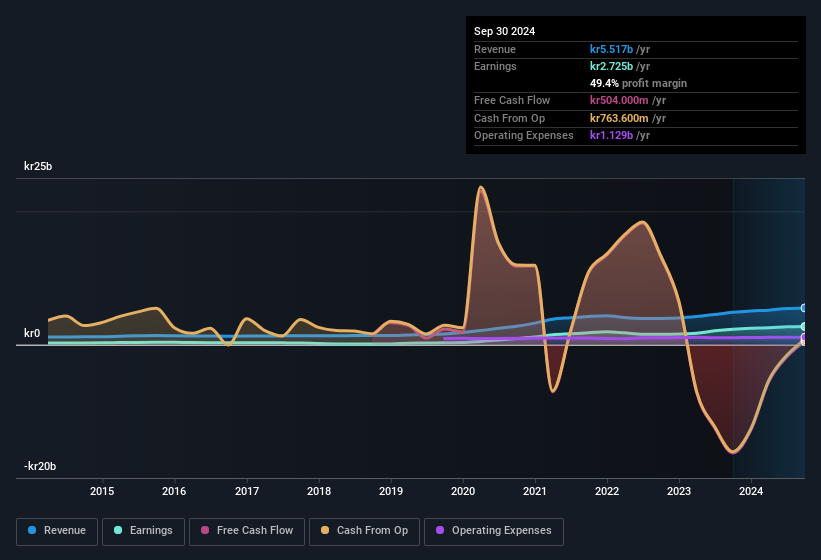Click the Revenue endpoint marker on chart
Image resolution: width=821 pixels, height=560 pixels.
tap(804, 308)
